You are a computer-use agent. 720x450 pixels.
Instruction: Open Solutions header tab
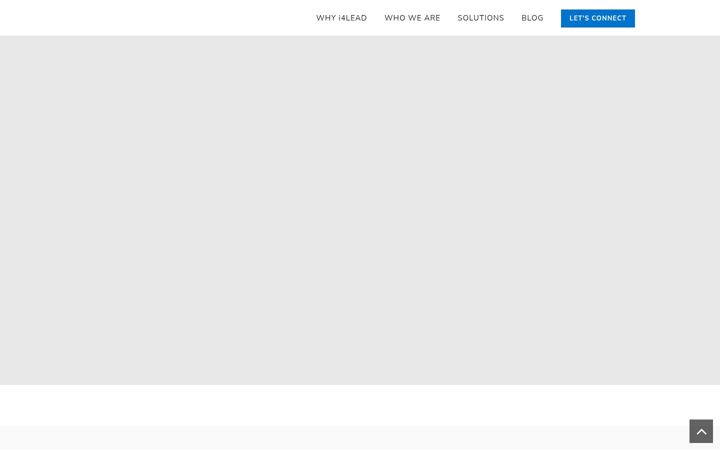[x=480, y=18]
